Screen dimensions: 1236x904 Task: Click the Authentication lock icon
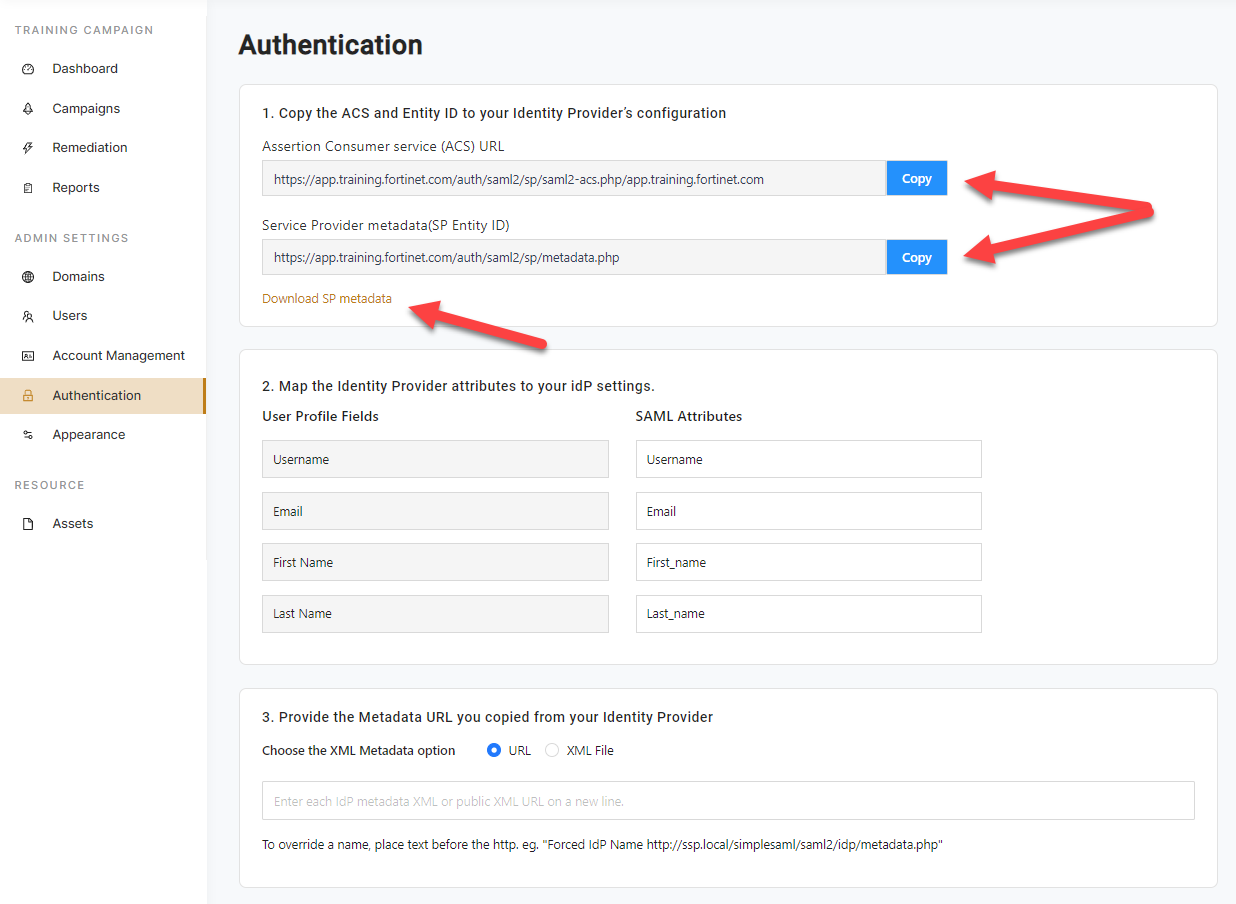pyautogui.click(x=29, y=395)
